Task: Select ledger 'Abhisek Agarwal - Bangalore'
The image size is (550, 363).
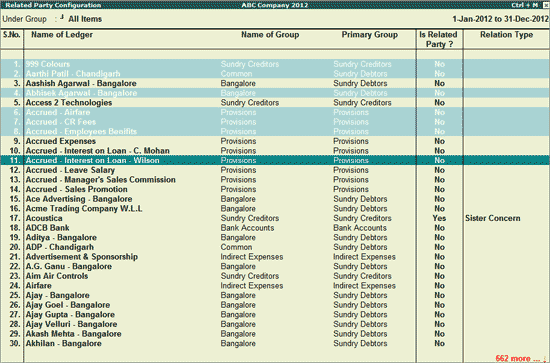Action: point(81,93)
